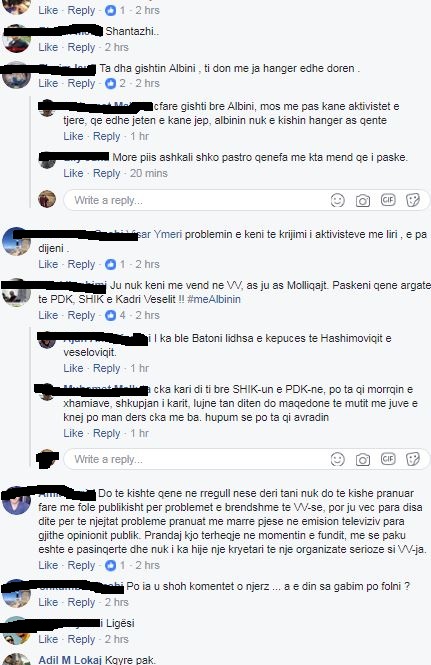431x665 pixels.
Task: Open sticker picker in second reply box
Action: point(413,459)
